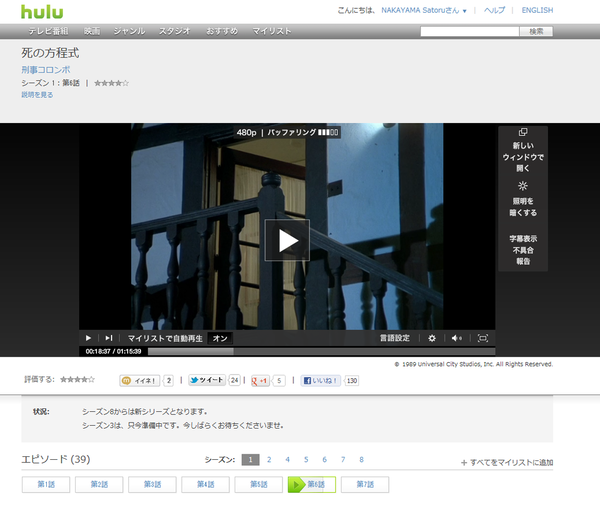Image resolution: width=600 pixels, height=506 pixels.
Task: Open the 刑事コロンボ series link
Action: 46,70
